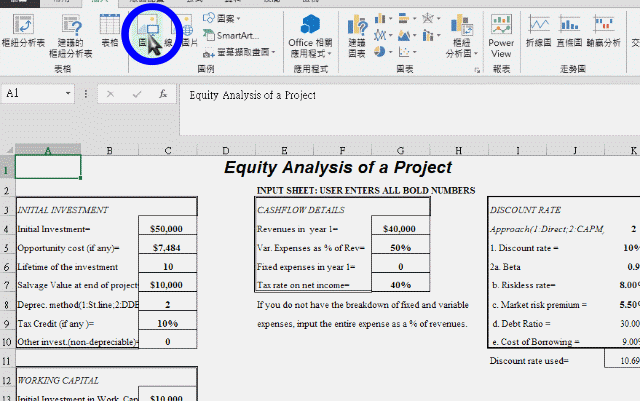Insert Online Pictures with globe icon
This screenshot has width=640, height=401.
tap(186, 31)
